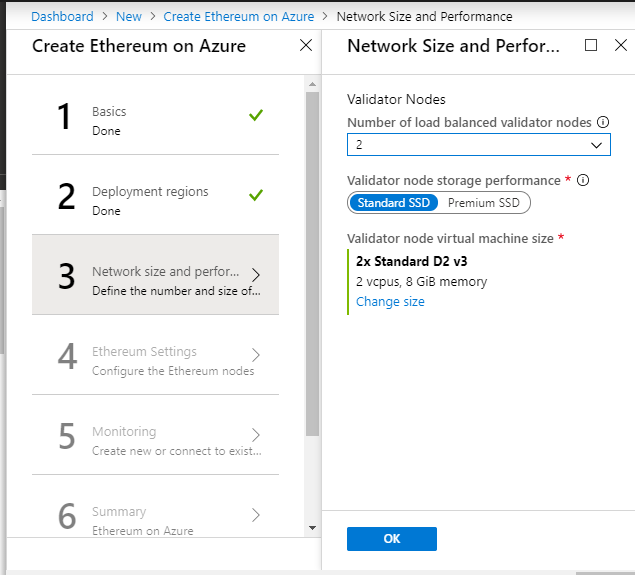635x575 pixels.
Task: Select Premium SSD storage option
Action: click(484, 202)
